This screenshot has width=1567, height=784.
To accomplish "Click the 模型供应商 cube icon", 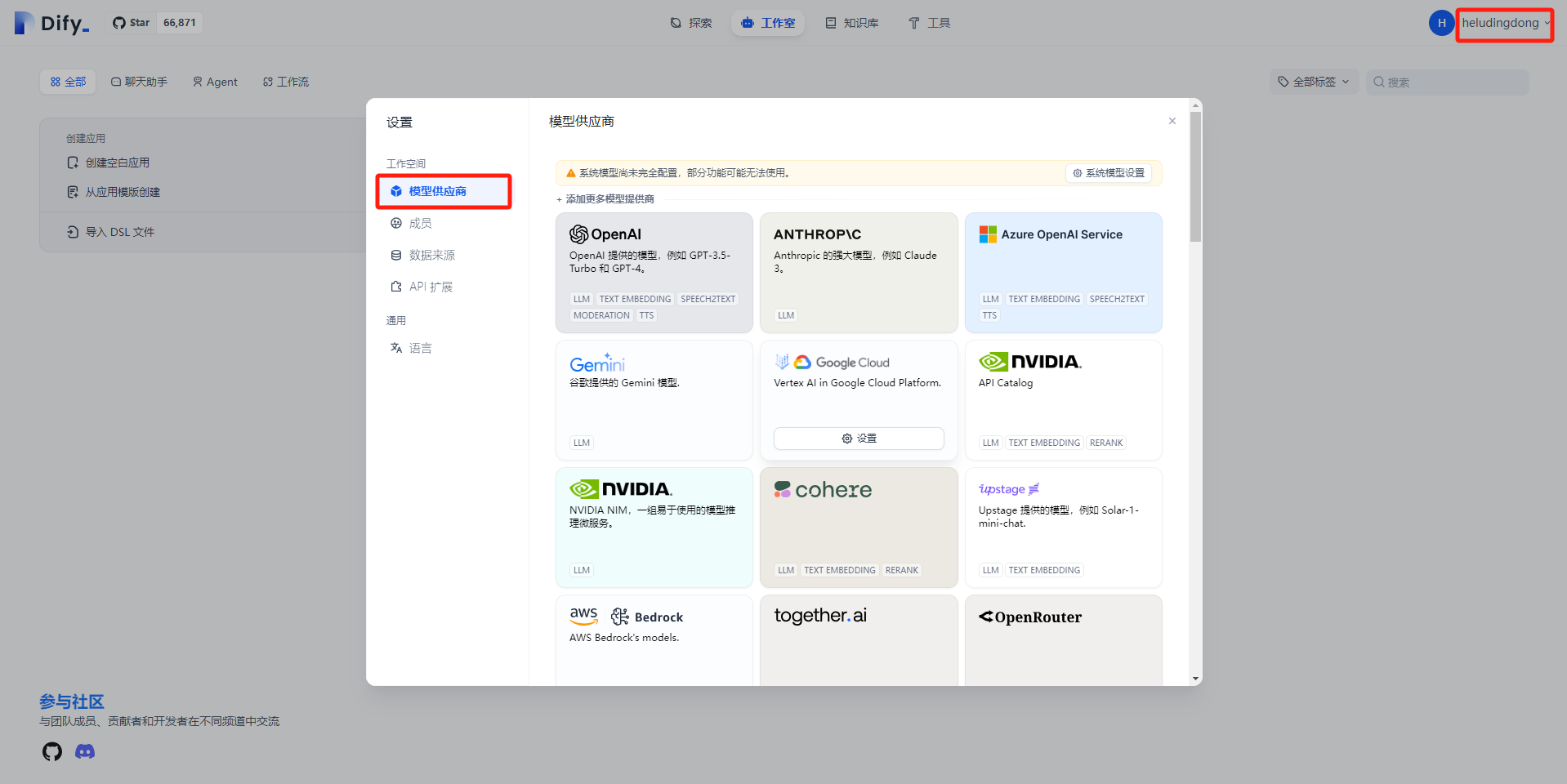I will (x=396, y=191).
